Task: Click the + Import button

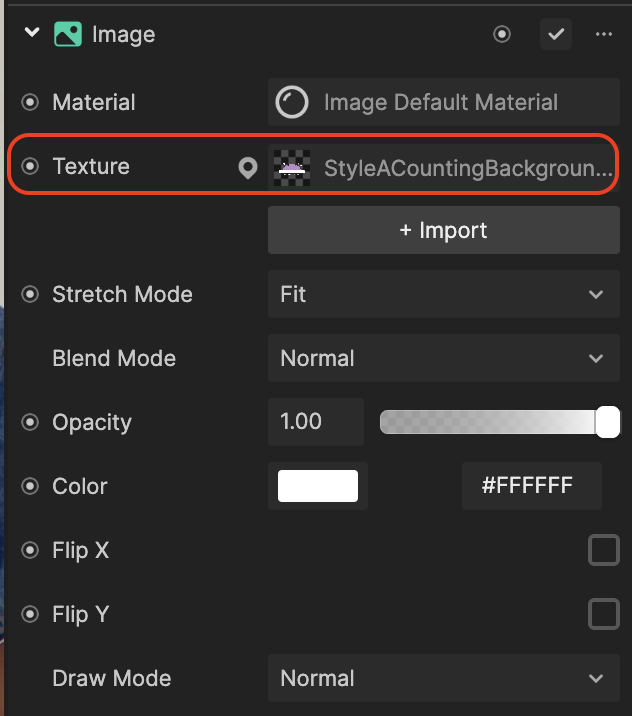Action: pos(444,230)
